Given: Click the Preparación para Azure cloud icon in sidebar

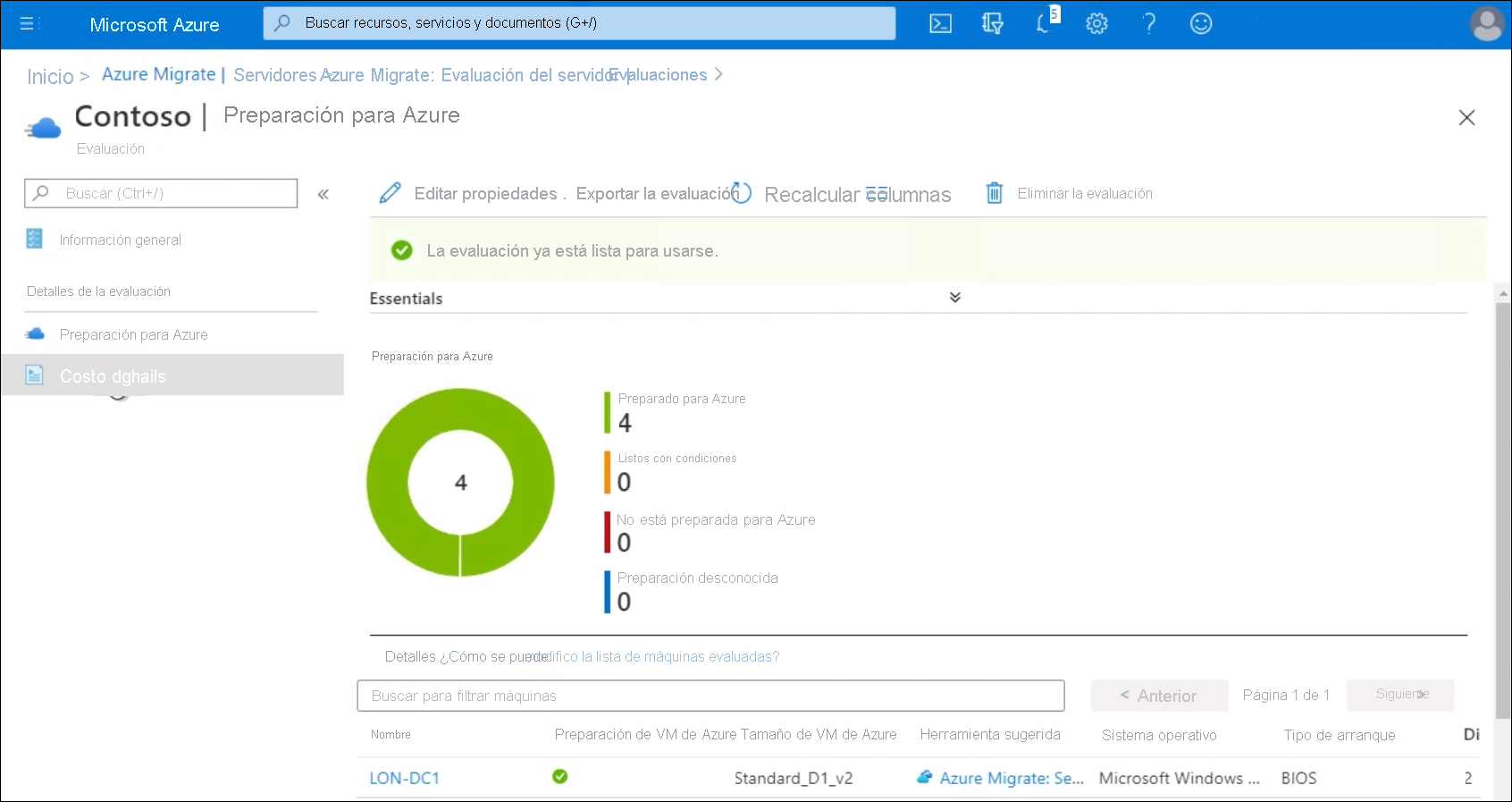Looking at the screenshot, I should click(34, 333).
